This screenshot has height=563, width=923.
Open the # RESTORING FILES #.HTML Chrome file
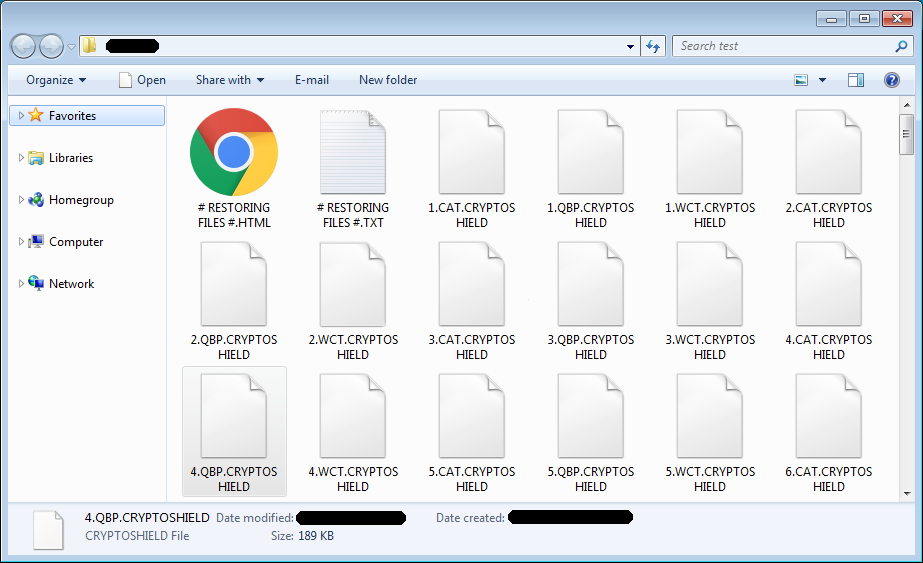click(x=234, y=152)
